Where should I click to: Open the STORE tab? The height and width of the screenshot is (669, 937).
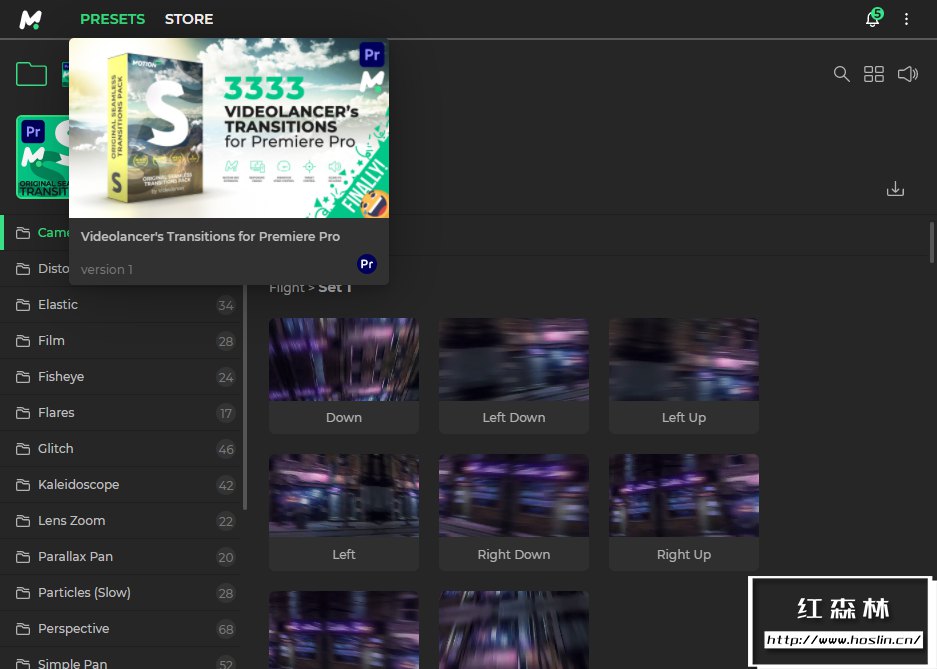click(x=189, y=19)
